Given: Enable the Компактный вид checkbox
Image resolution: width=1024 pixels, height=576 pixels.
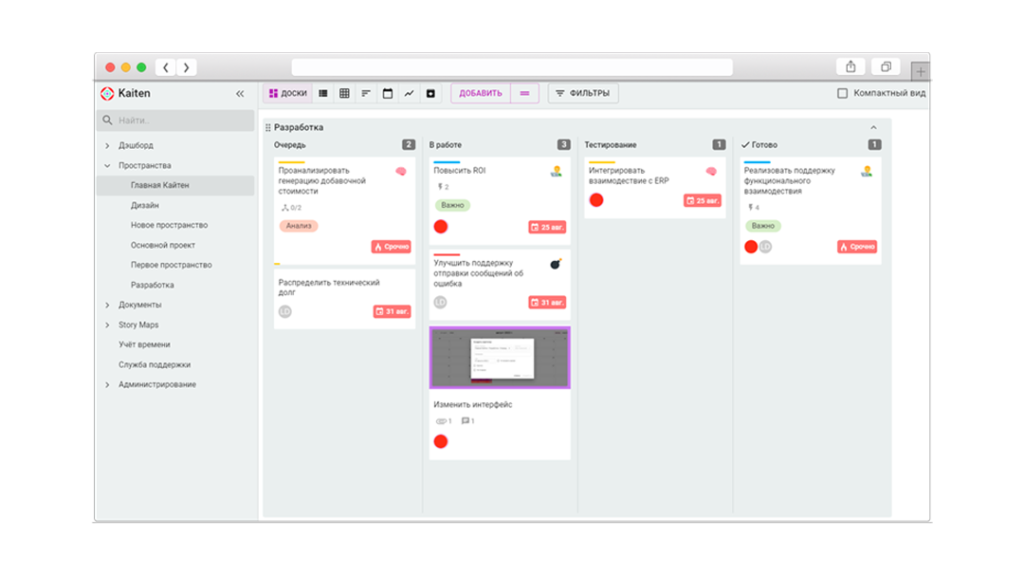Looking at the screenshot, I should (842, 94).
